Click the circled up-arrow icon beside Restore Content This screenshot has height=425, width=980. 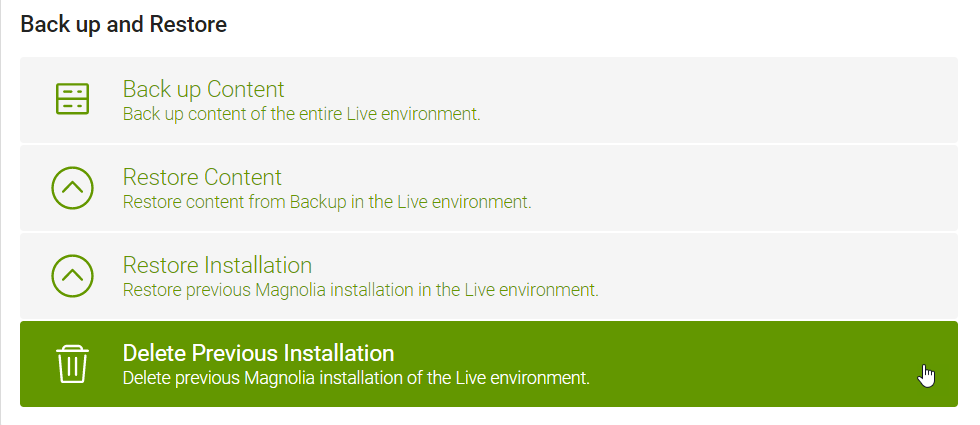tap(72, 188)
